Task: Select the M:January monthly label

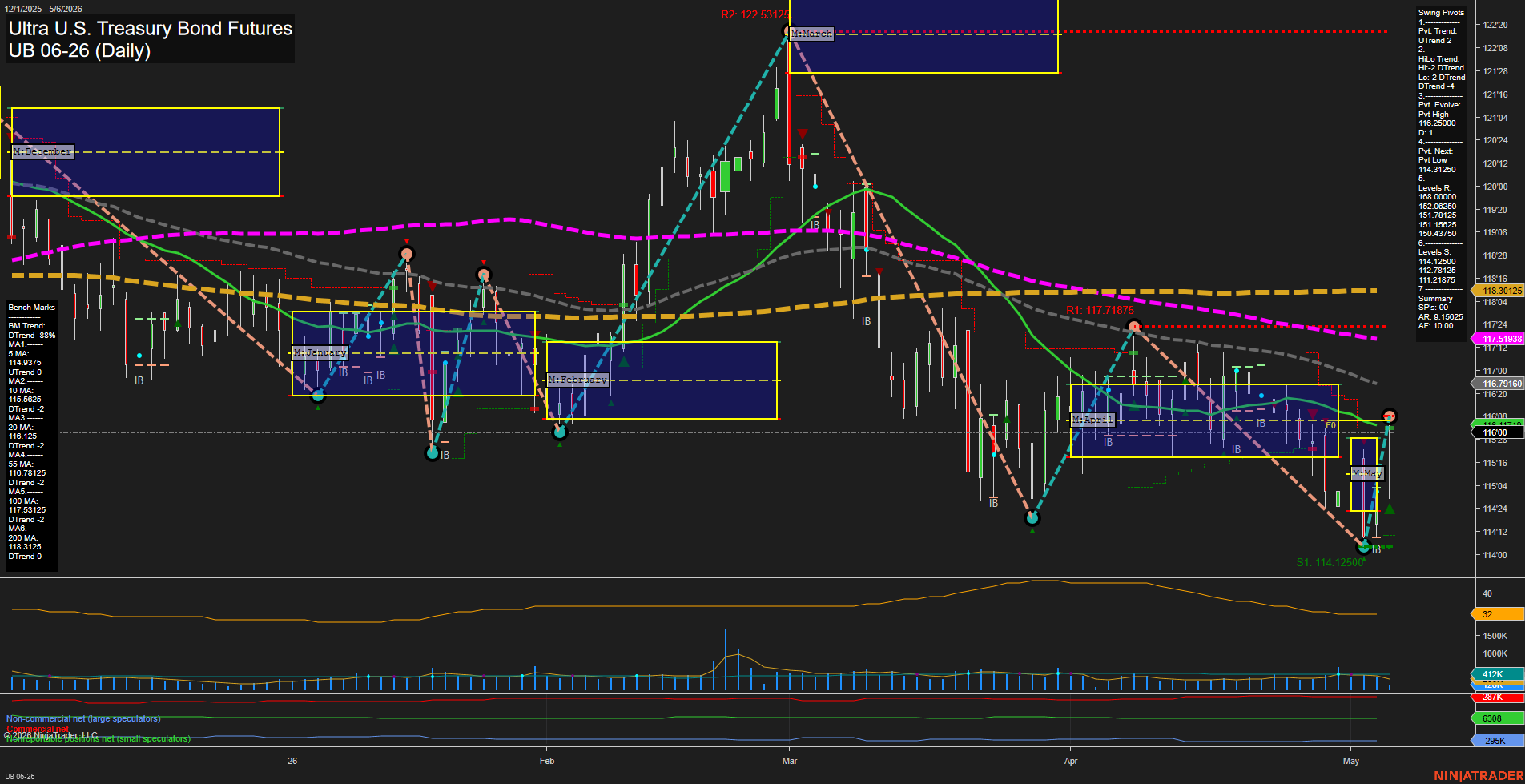Action: 320,352
